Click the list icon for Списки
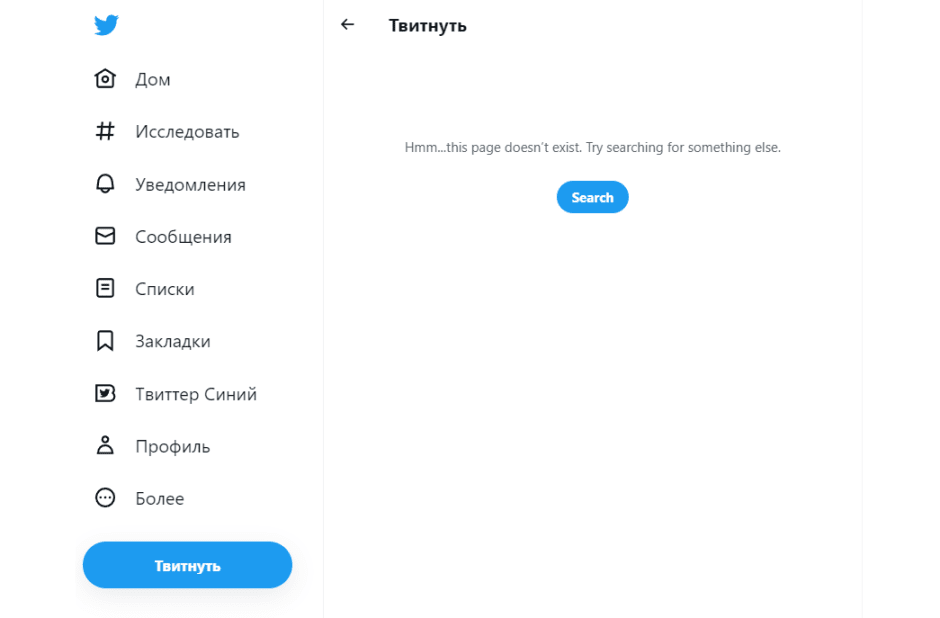This screenshot has height=618, width=940. point(105,288)
